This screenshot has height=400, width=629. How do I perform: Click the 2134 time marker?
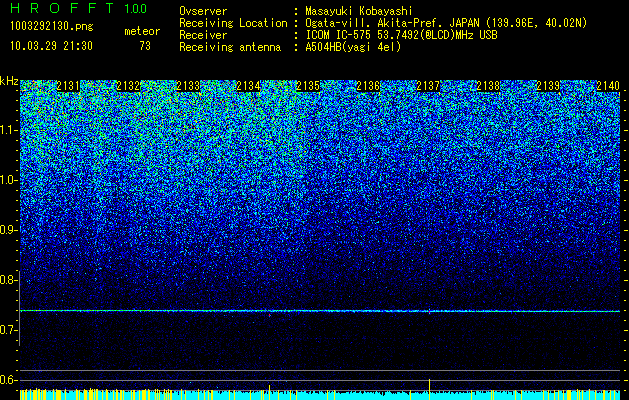tap(248, 86)
